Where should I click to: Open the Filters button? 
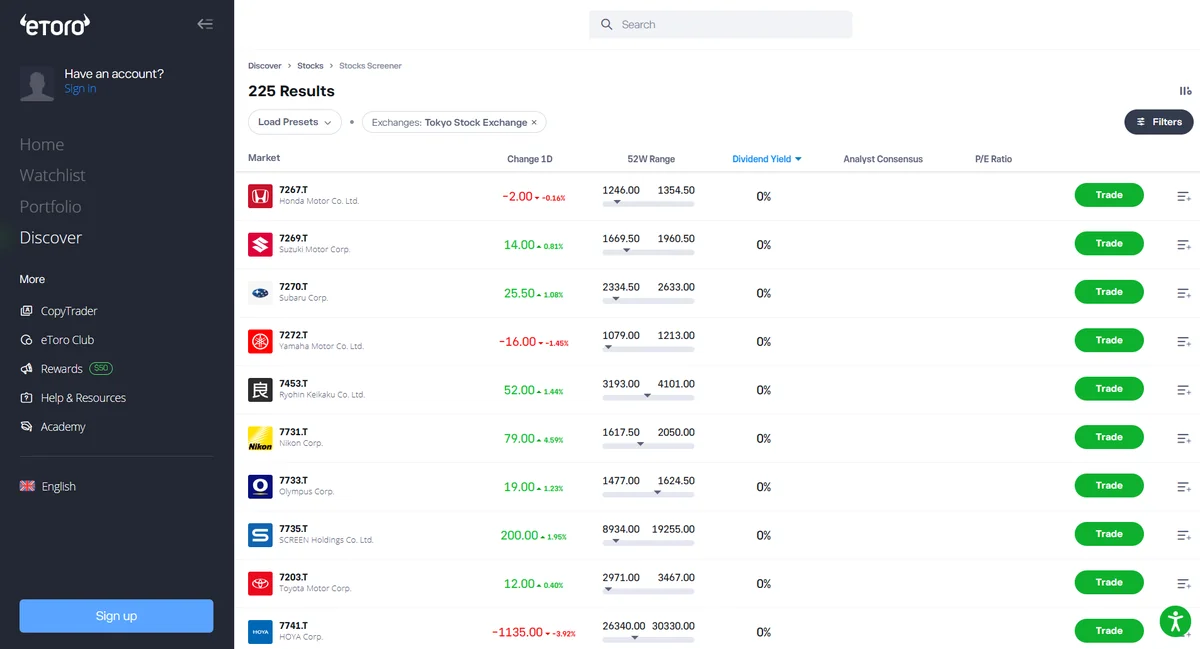(x=1159, y=122)
